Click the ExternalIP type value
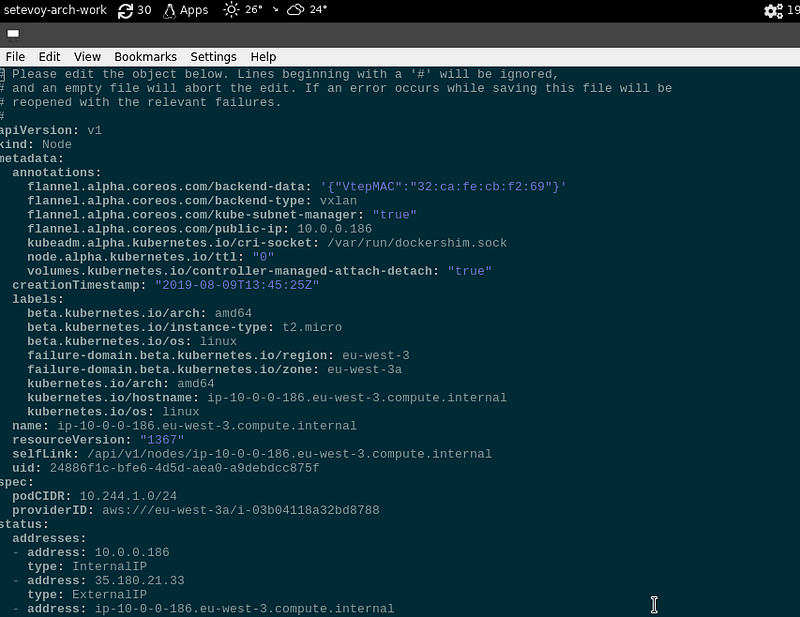This screenshot has height=617, width=800. coord(109,595)
